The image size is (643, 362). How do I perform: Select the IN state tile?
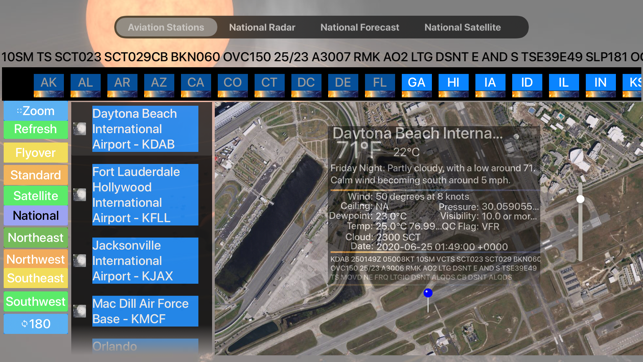(x=600, y=85)
